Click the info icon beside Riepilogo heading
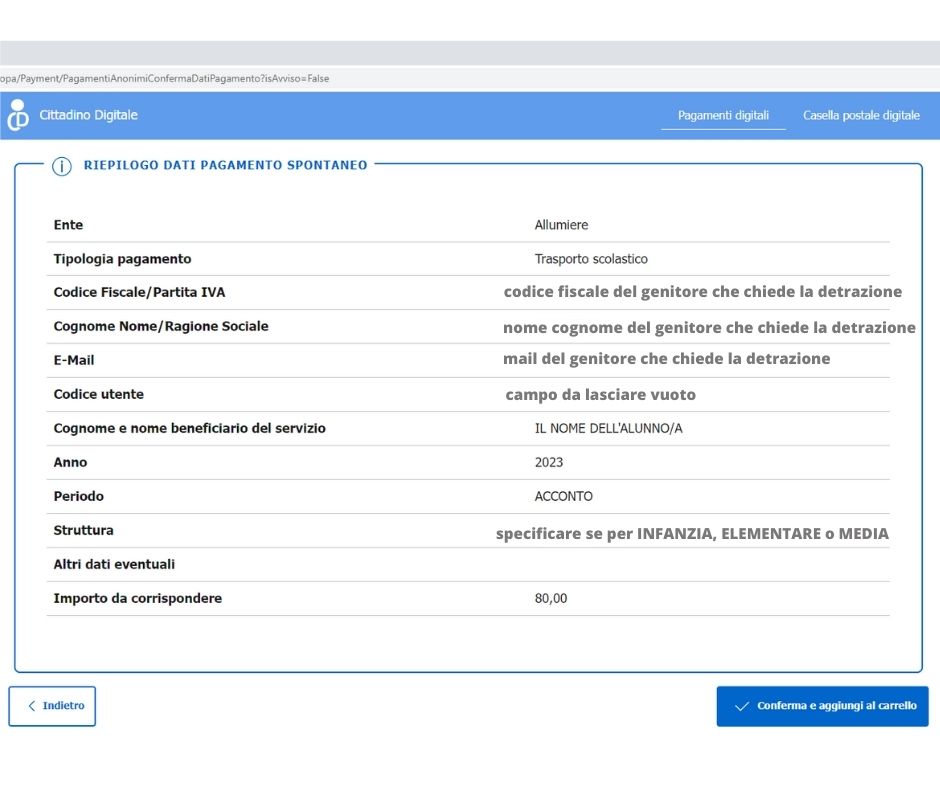Screen dimensions: 940x788 point(62,166)
